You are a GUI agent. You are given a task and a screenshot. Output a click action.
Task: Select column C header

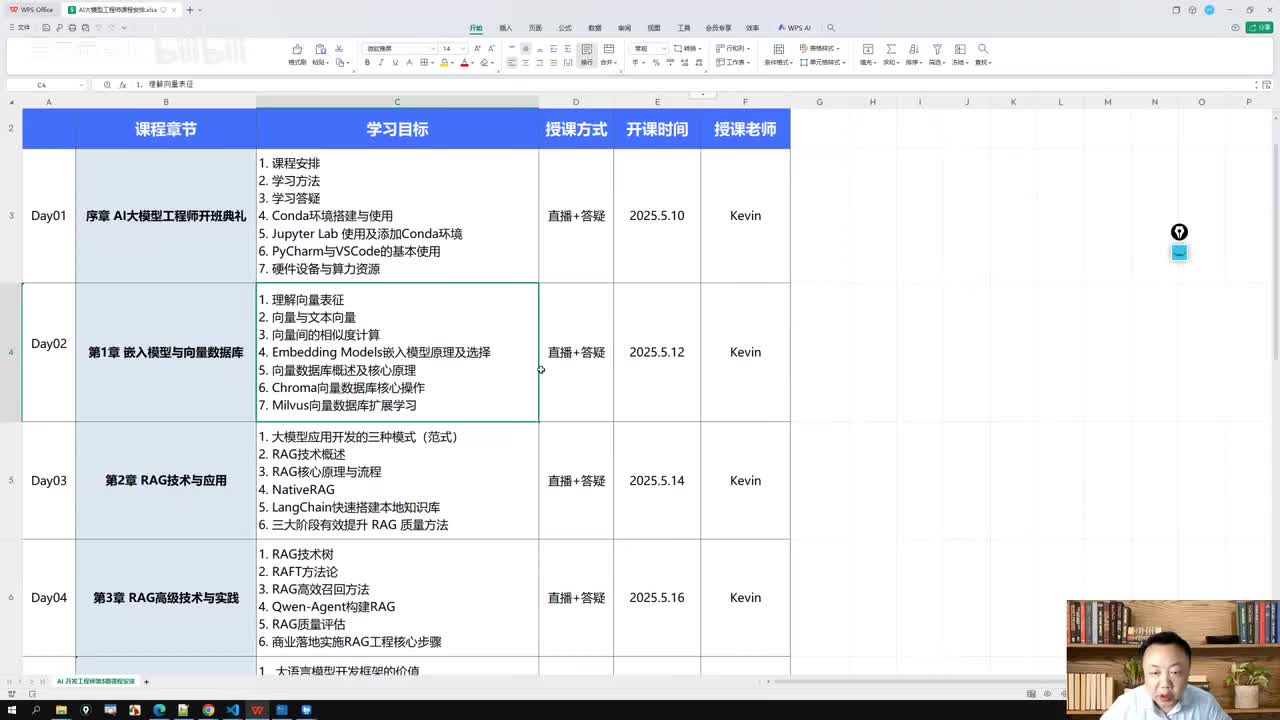click(x=397, y=102)
